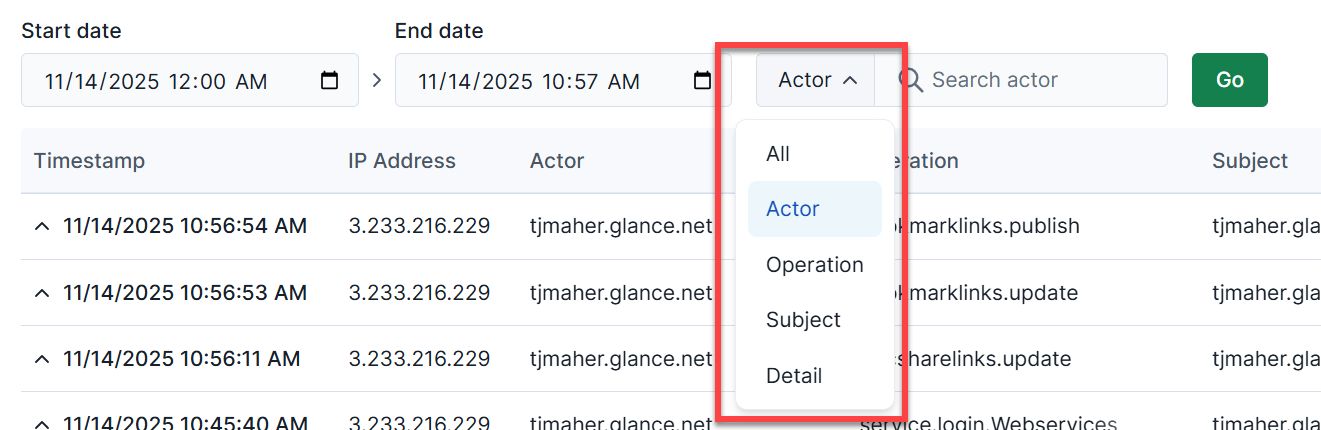The width and height of the screenshot is (1321, 430).
Task: Click IP 3.233.216.229 in 10:56:53 row
Action: coord(419,293)
